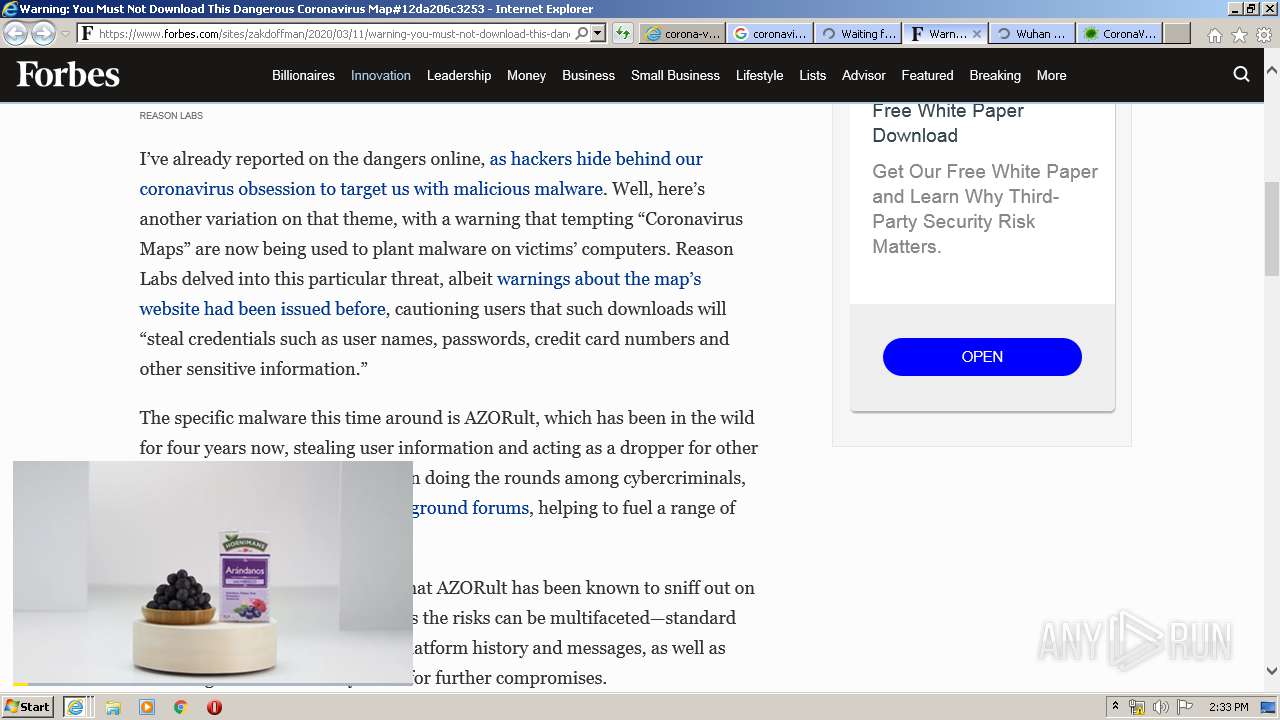1280x720 pixels.
Task: Open Billionaires in Forbes navigation
Action: 303,75
